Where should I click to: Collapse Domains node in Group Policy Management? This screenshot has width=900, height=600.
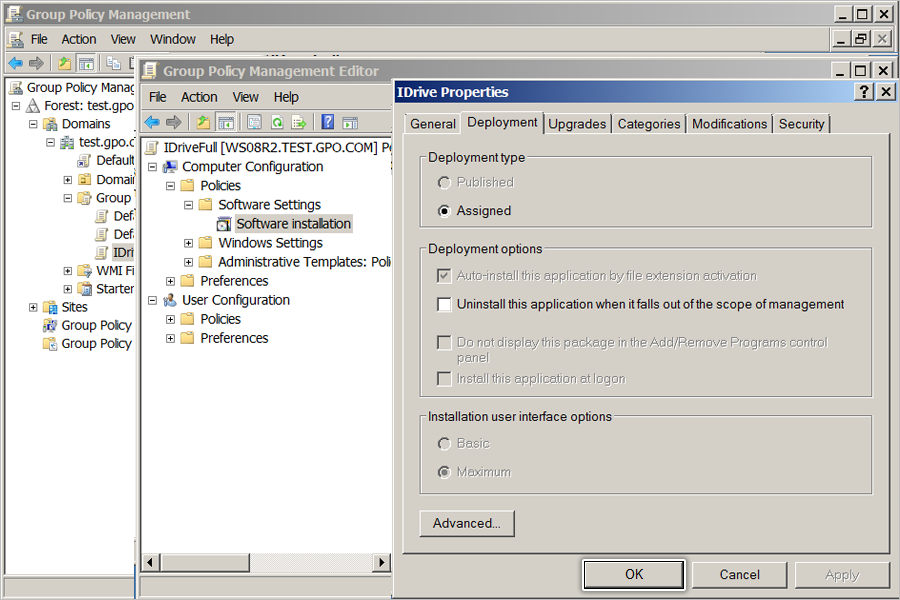pyautogui.click(x=33, y=124)
